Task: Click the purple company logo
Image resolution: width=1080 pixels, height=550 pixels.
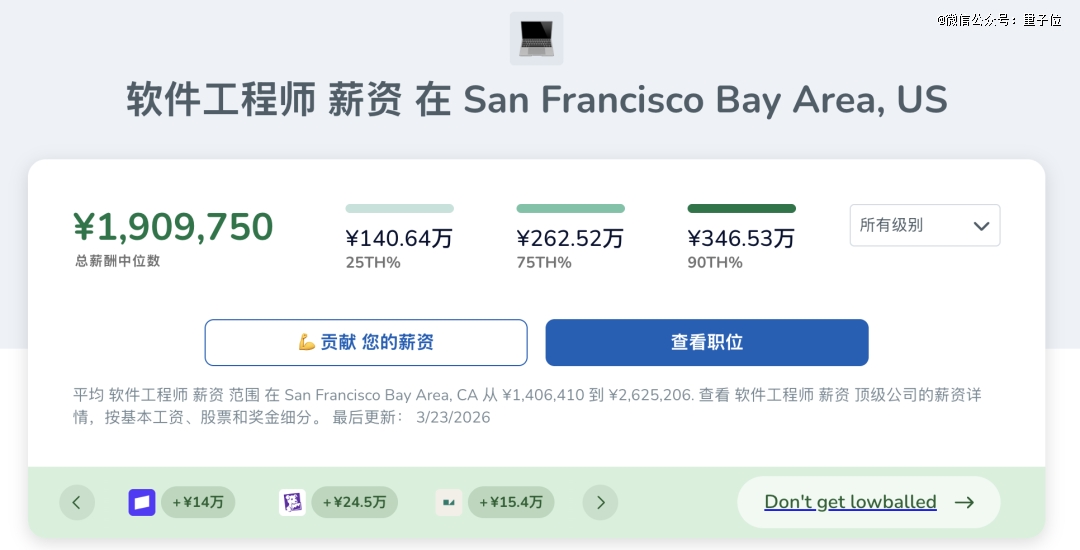Action: pyautogui.click(x=292, y=502)
